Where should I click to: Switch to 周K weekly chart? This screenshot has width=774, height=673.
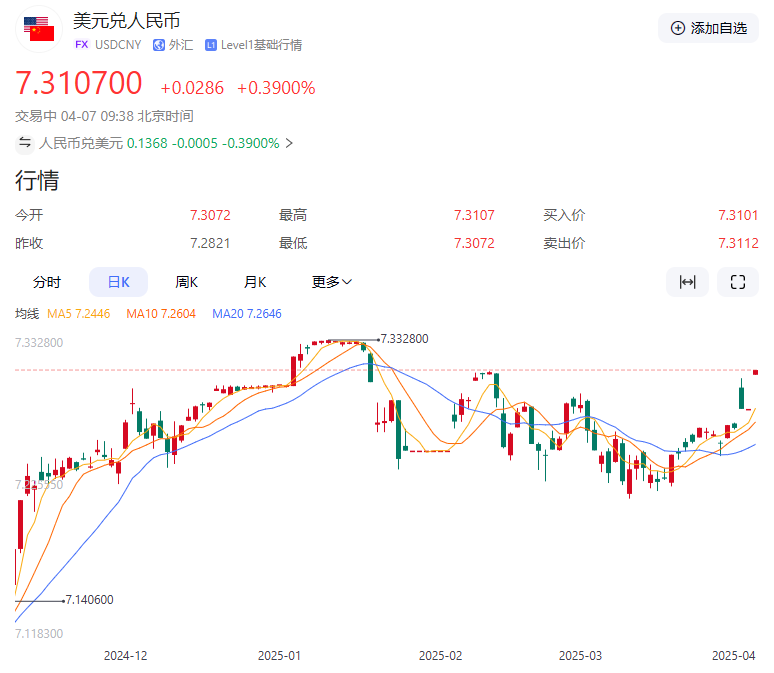tap(186, 282)
